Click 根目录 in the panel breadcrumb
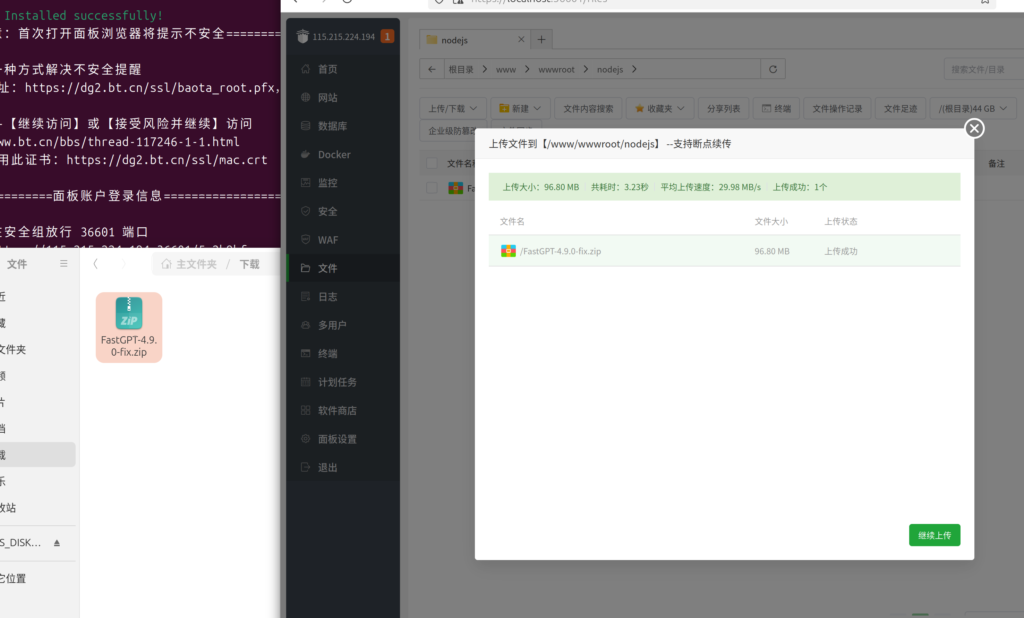 461,69
